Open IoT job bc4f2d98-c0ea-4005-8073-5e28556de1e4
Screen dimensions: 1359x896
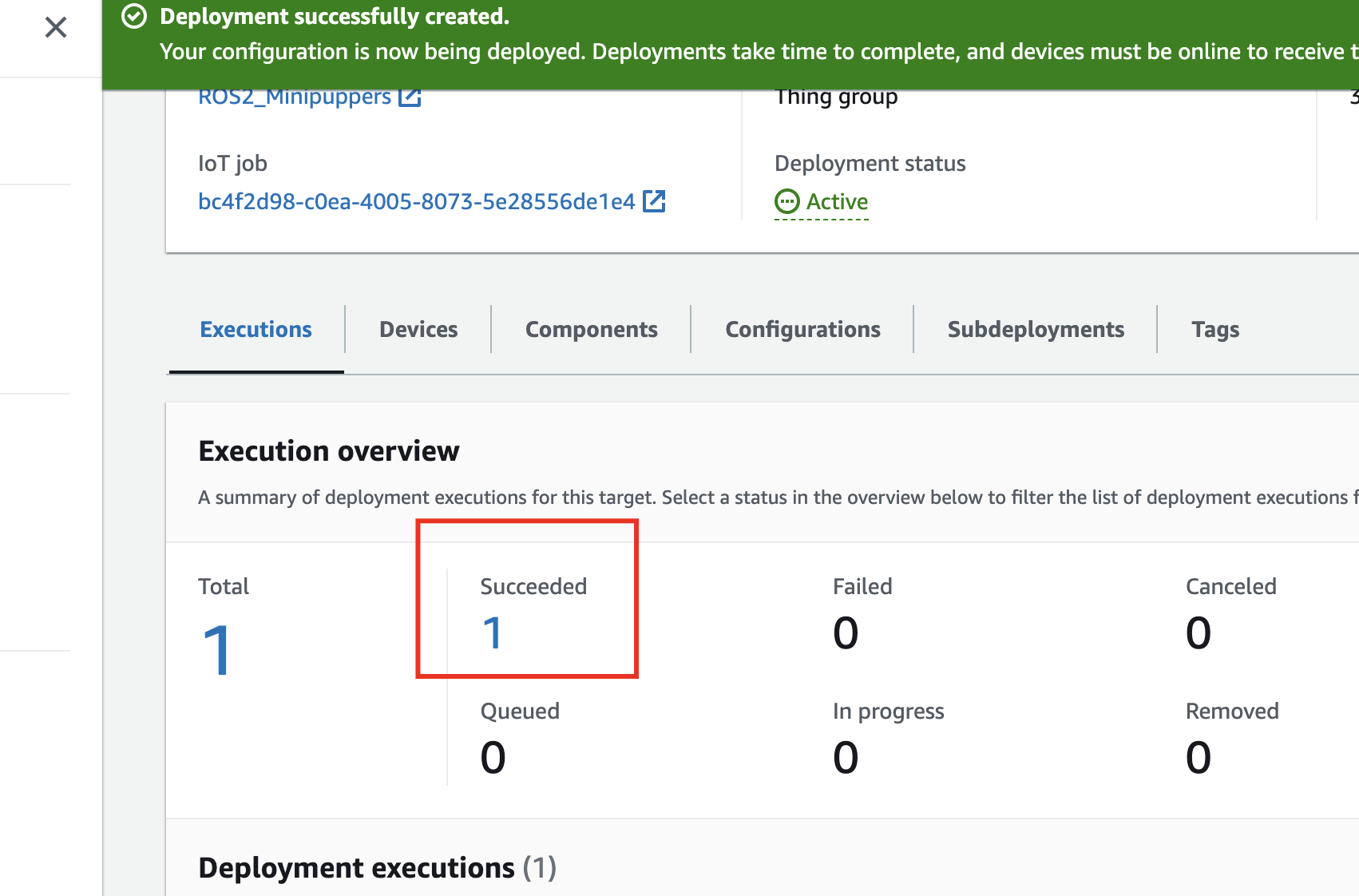click(416, 201)
